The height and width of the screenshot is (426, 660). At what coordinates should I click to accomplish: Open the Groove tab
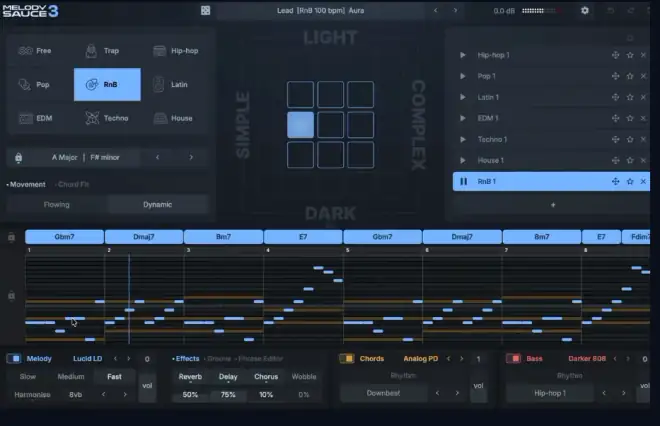tap(218, 359)
